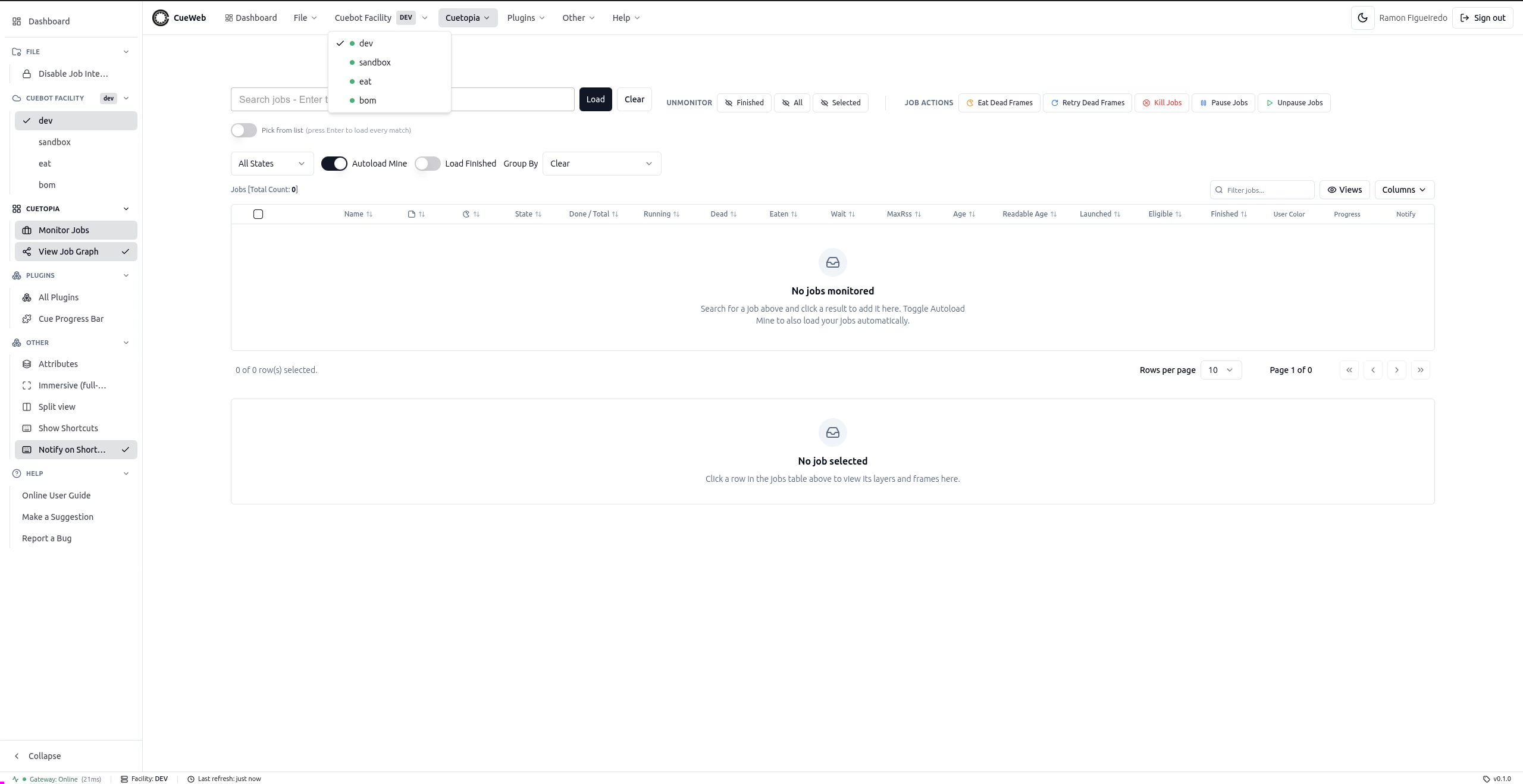The image size is (1523, 784).
Task: Select eat in facility dropdown list
Action: pos(390,81)
